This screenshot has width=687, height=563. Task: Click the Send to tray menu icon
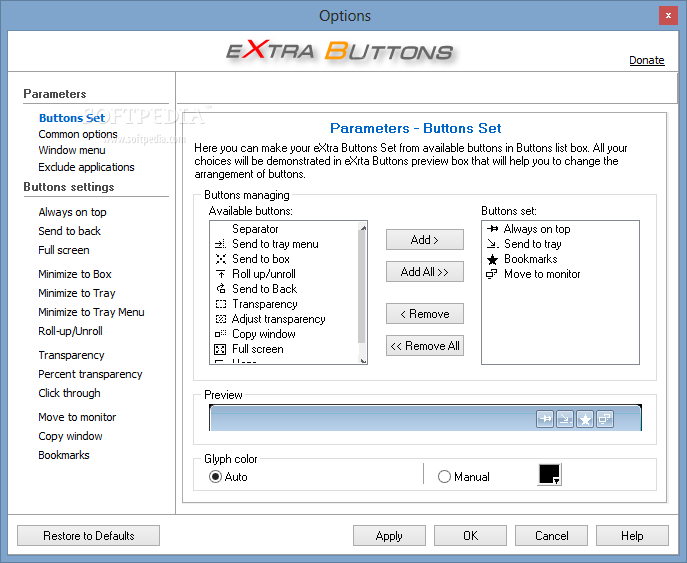(x=220, y=244)
